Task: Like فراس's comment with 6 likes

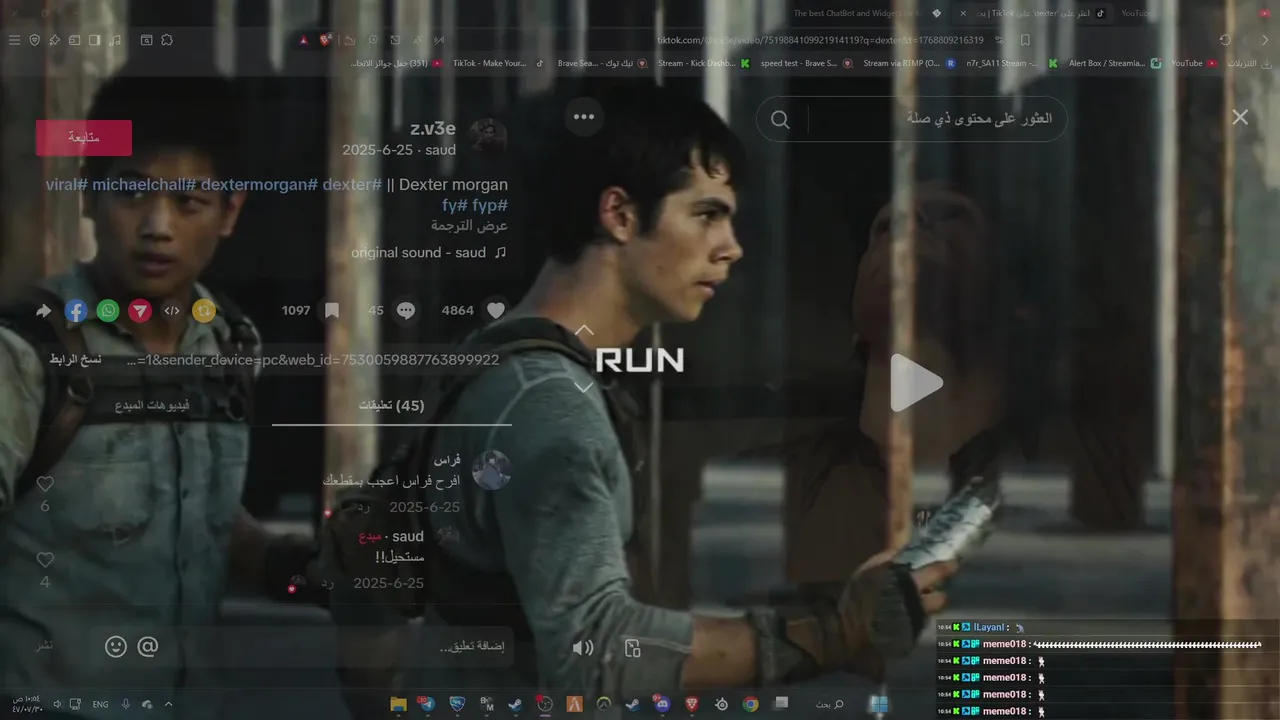Action: tap(45, 484)
